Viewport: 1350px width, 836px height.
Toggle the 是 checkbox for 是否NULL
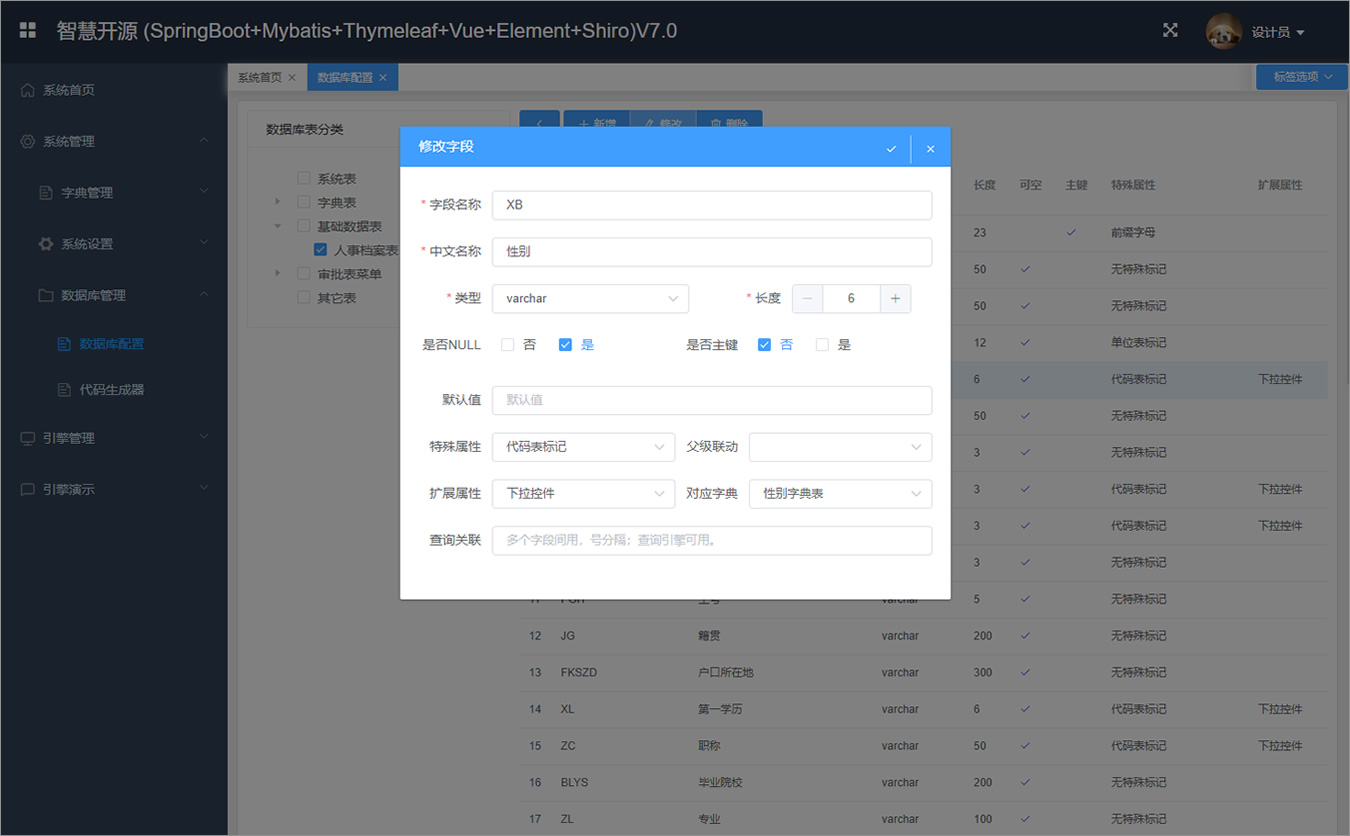click(565, 345)
